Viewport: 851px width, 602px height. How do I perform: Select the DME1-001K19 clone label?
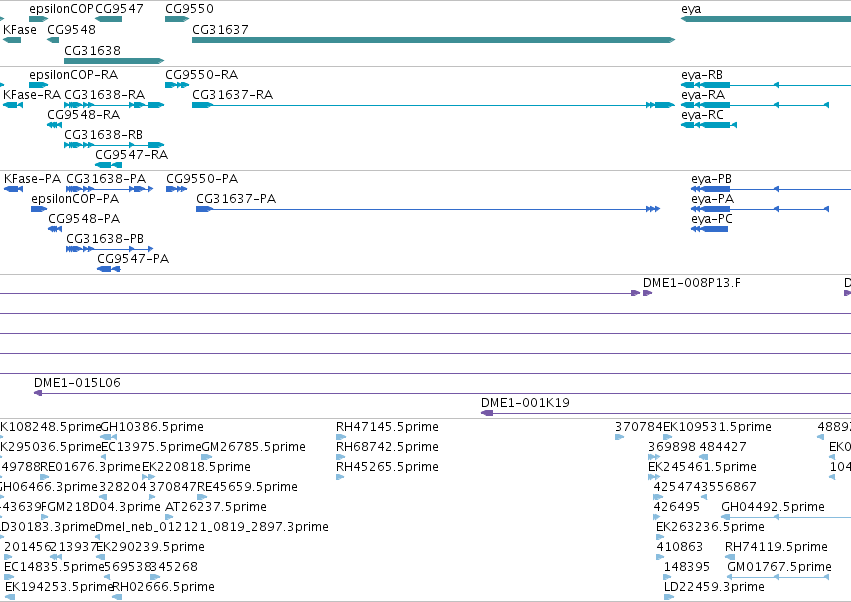[x=525, y=403]
